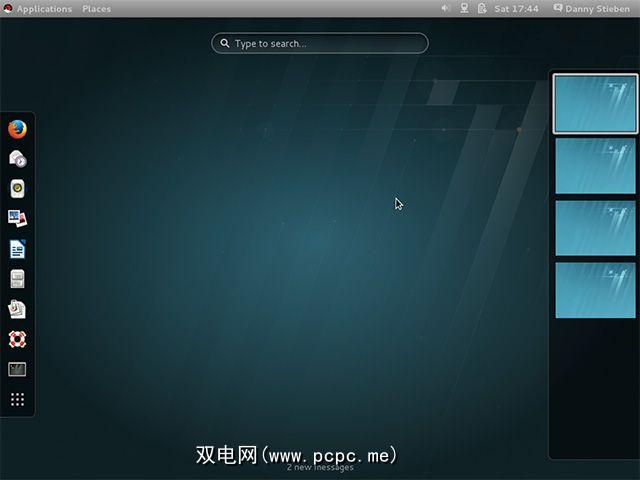The image size is (640, 480).
Task: Open the Documents app icon in dash
Action: (17, 309)
